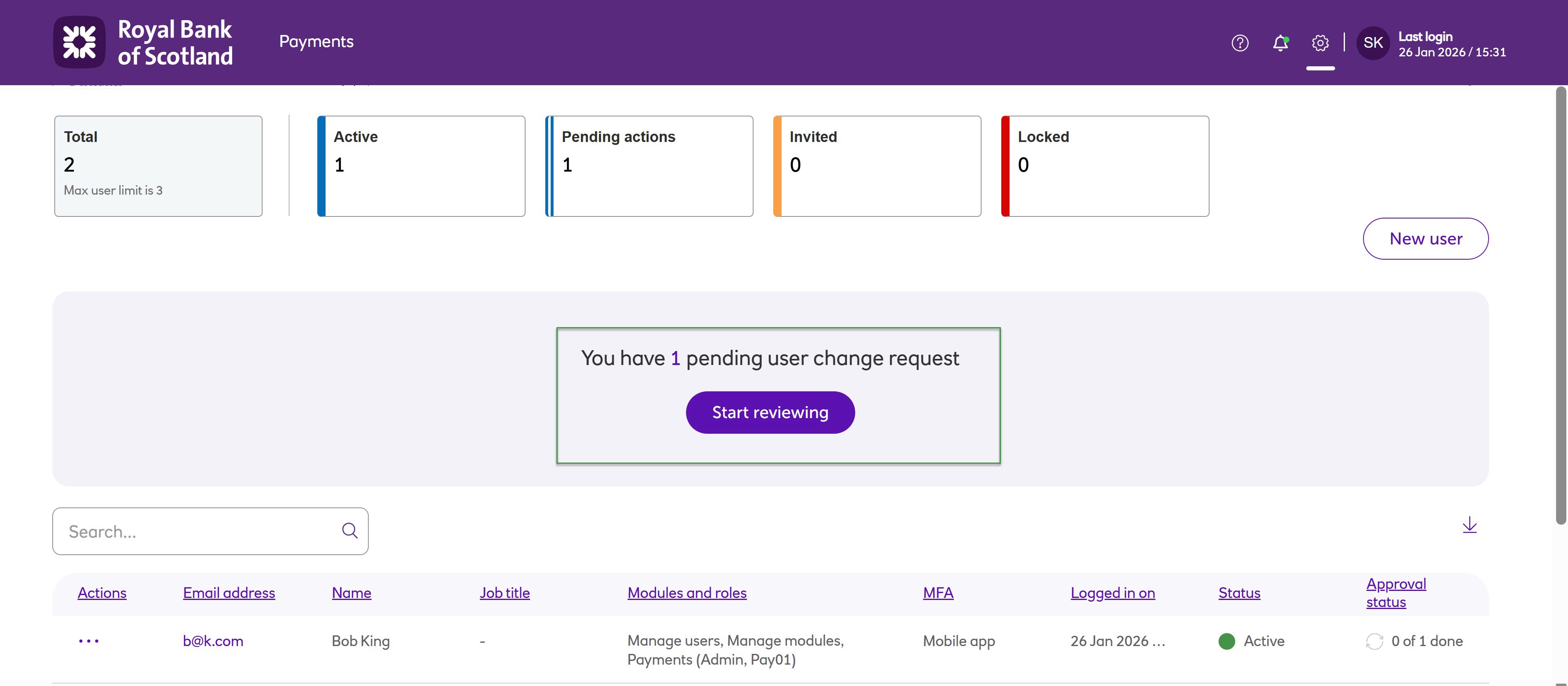The height and width of the screenshot is (686, 1568).
Task: Sort table by Logged in on
Action: coord(1112,593)
